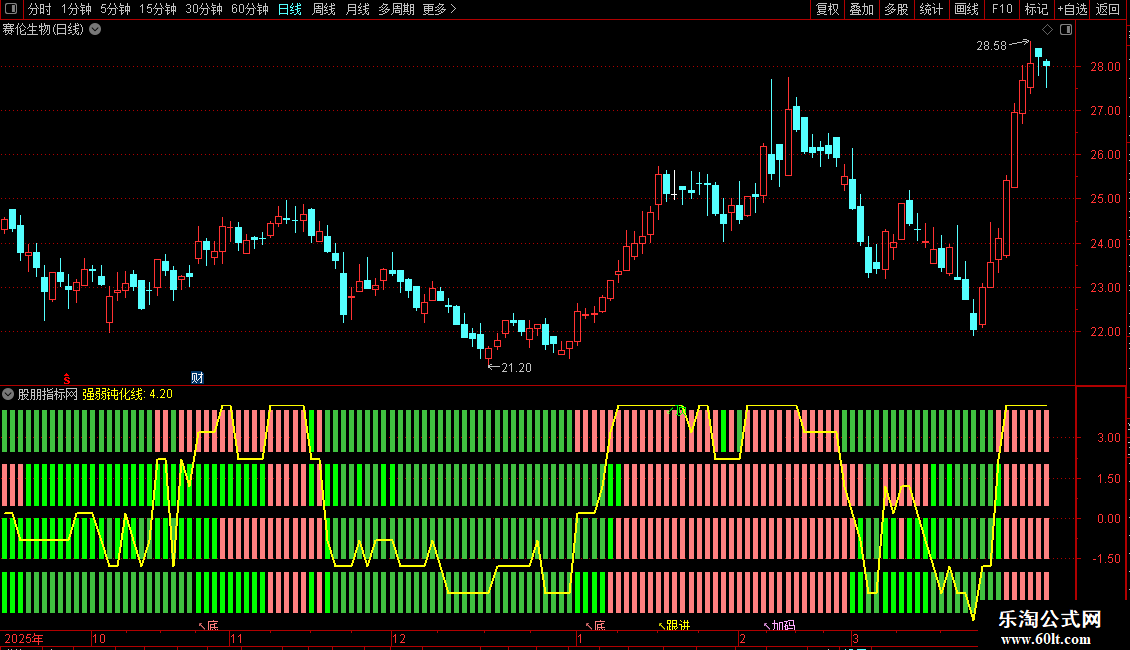Click the 底 marker near November
The height and width of the screenshot is (650, 1130).
click(x=213, y=625)
